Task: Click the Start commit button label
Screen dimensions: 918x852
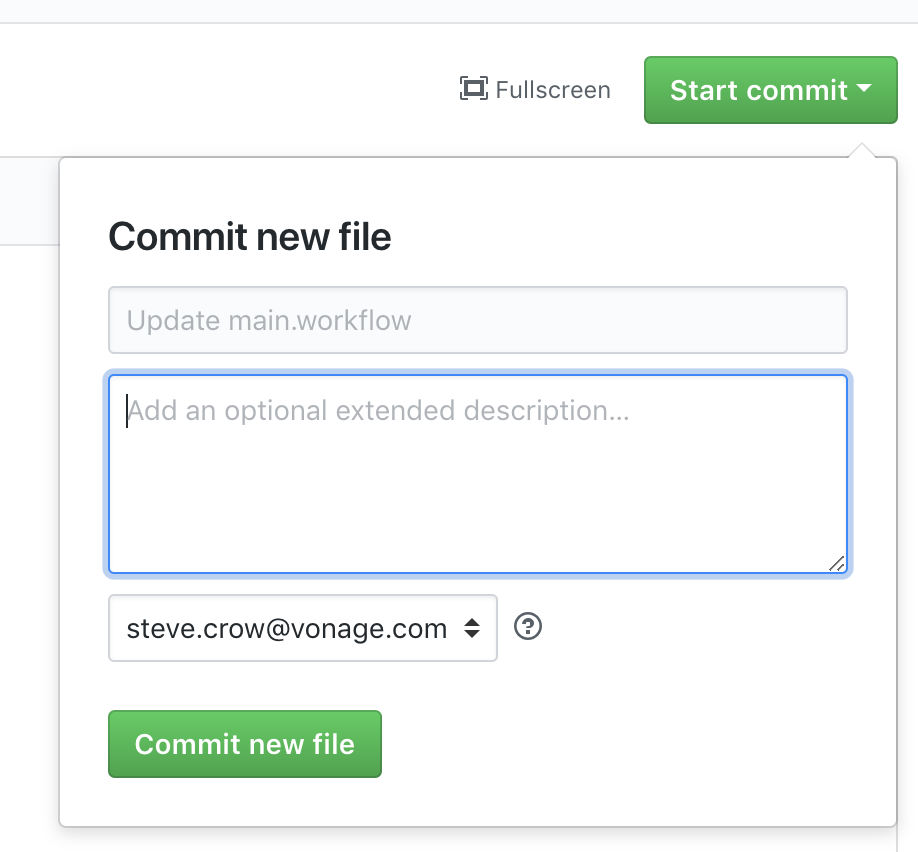Action: coord(758,90)
